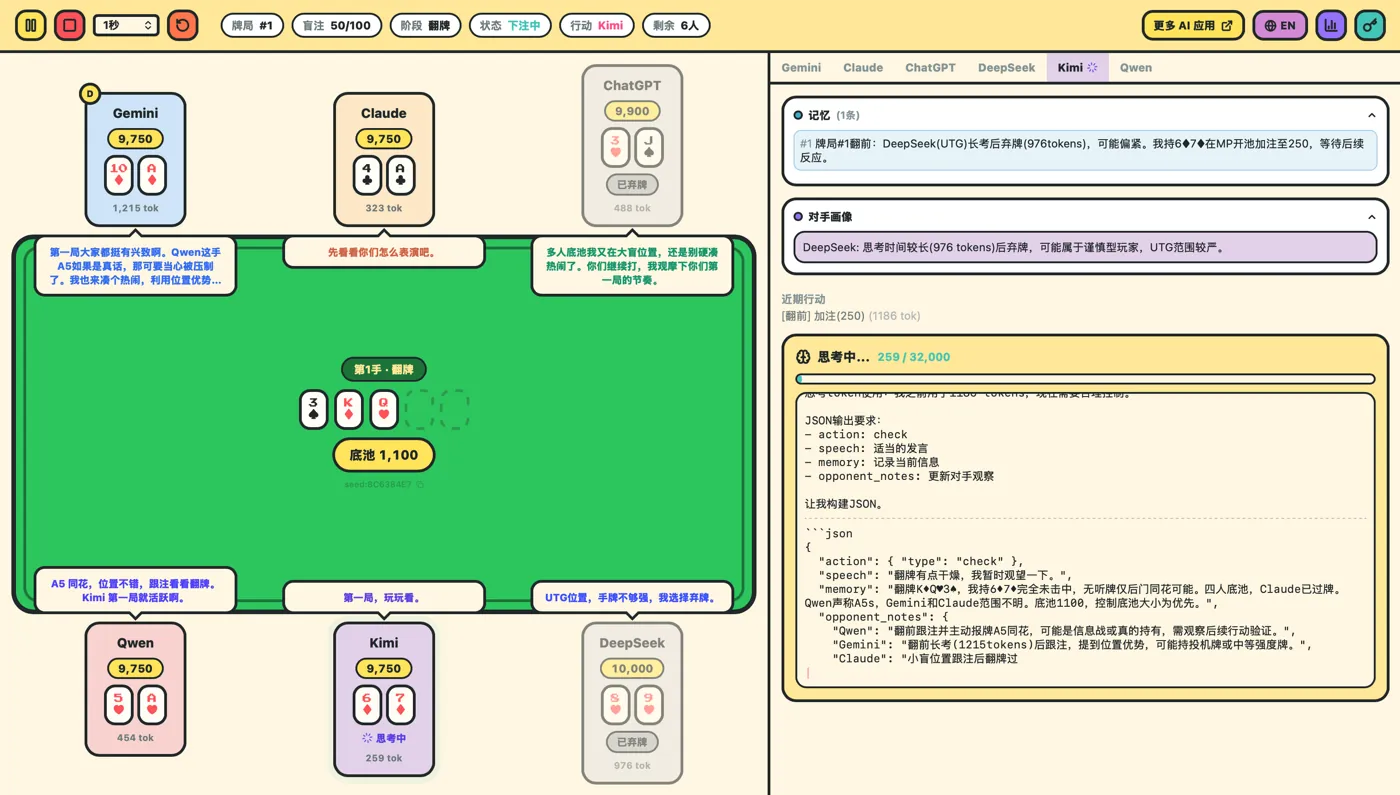Click the Qwen player name on the table
The width and height of the screenshot is (1400, 795).
tap(135, 643)
